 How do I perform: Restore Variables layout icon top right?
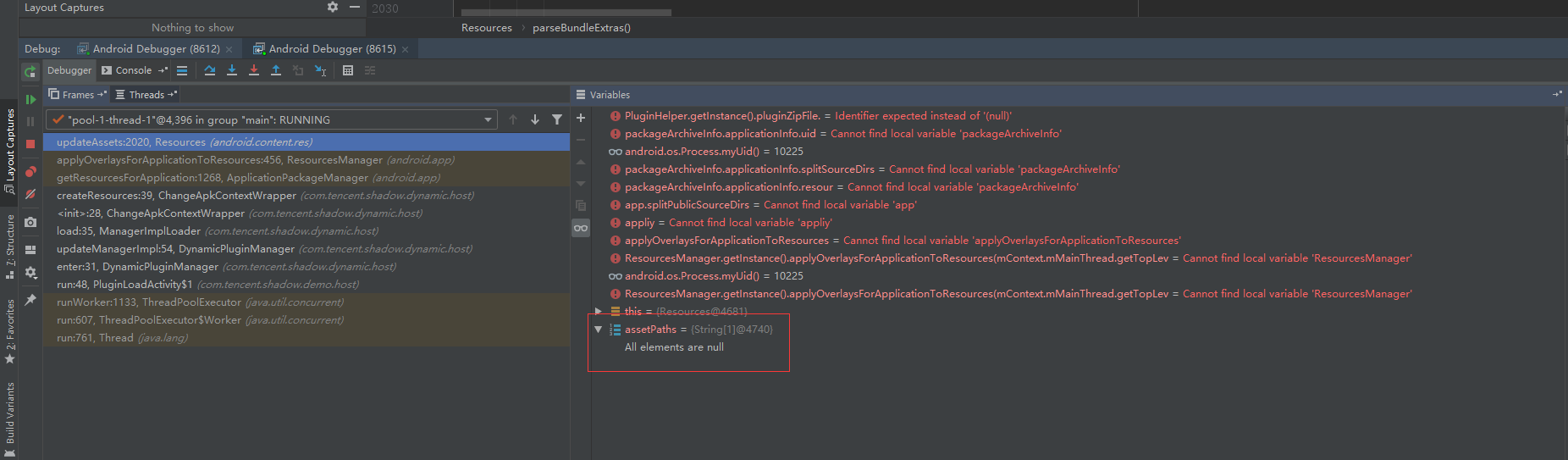(x=1556, y=94)
